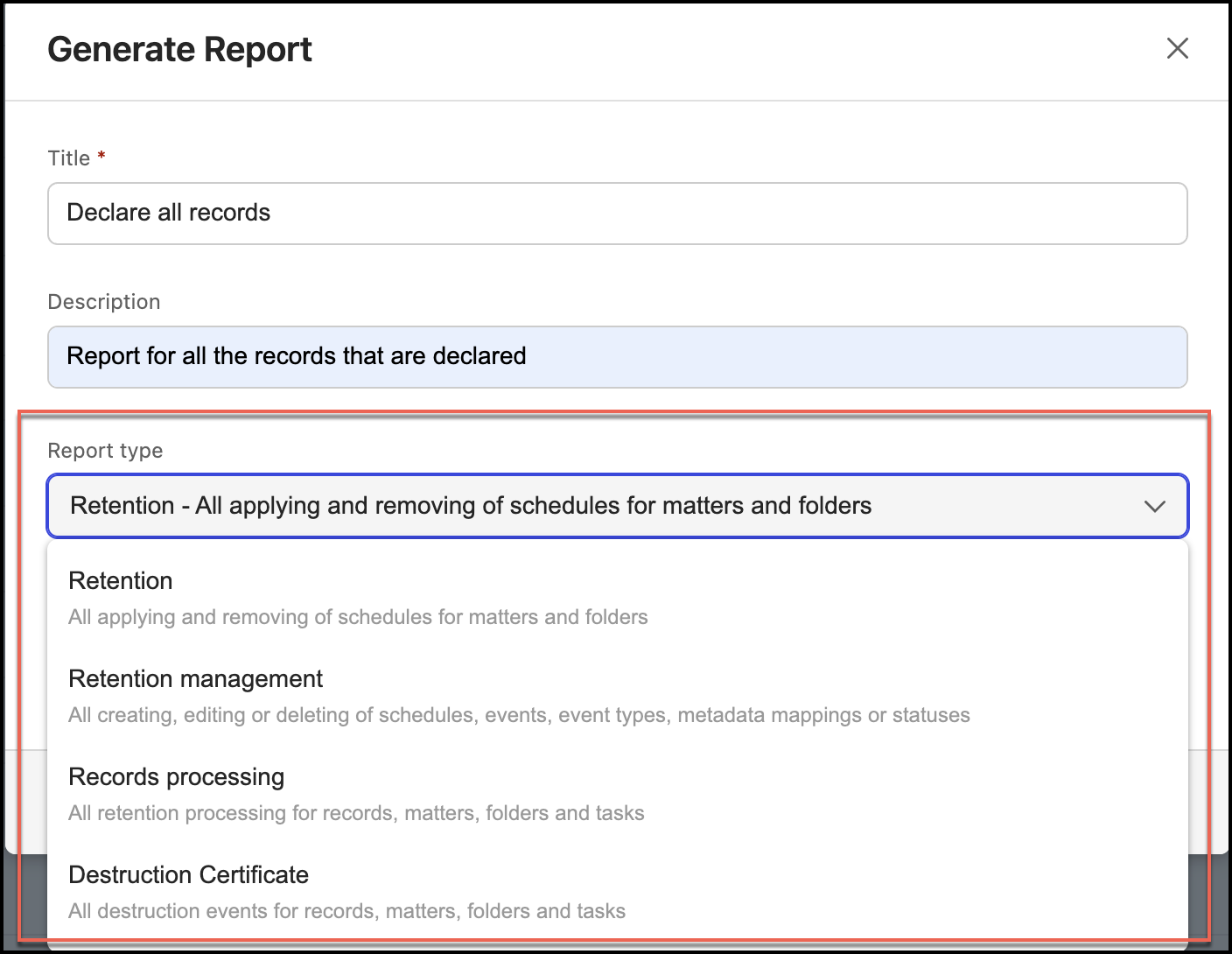Click the Title input field
1232x954 pixels.
[x=617, y=213]
